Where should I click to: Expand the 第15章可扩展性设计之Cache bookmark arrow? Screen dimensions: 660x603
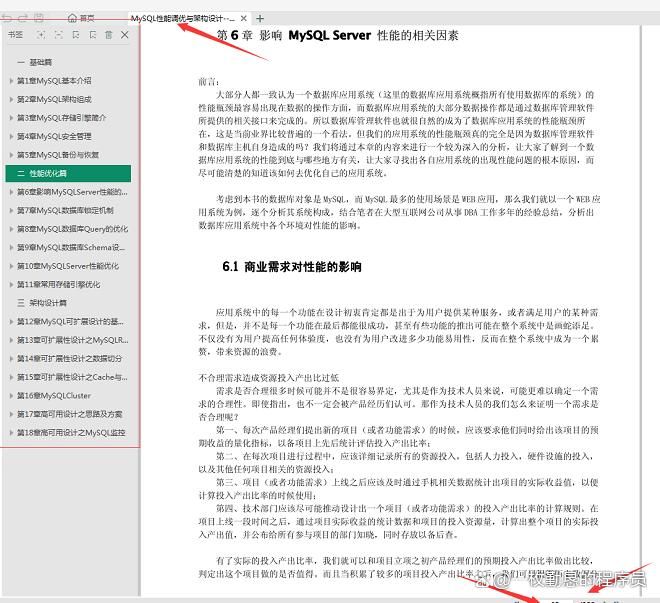click(11, 377)
